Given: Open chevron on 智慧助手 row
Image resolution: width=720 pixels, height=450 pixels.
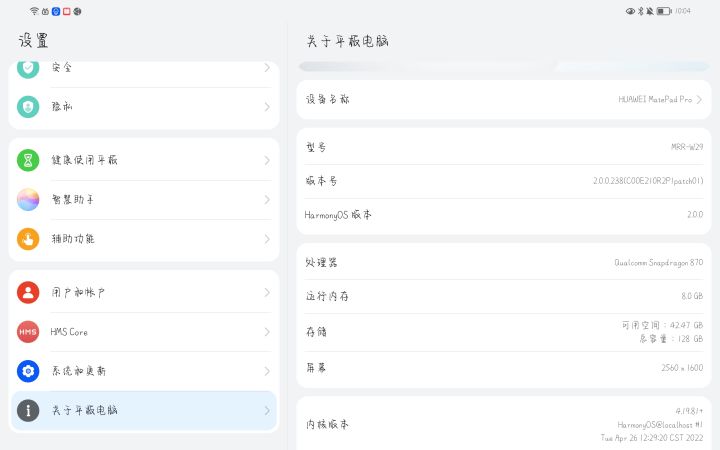Looking at the screenshot, I should pos(267,200).
